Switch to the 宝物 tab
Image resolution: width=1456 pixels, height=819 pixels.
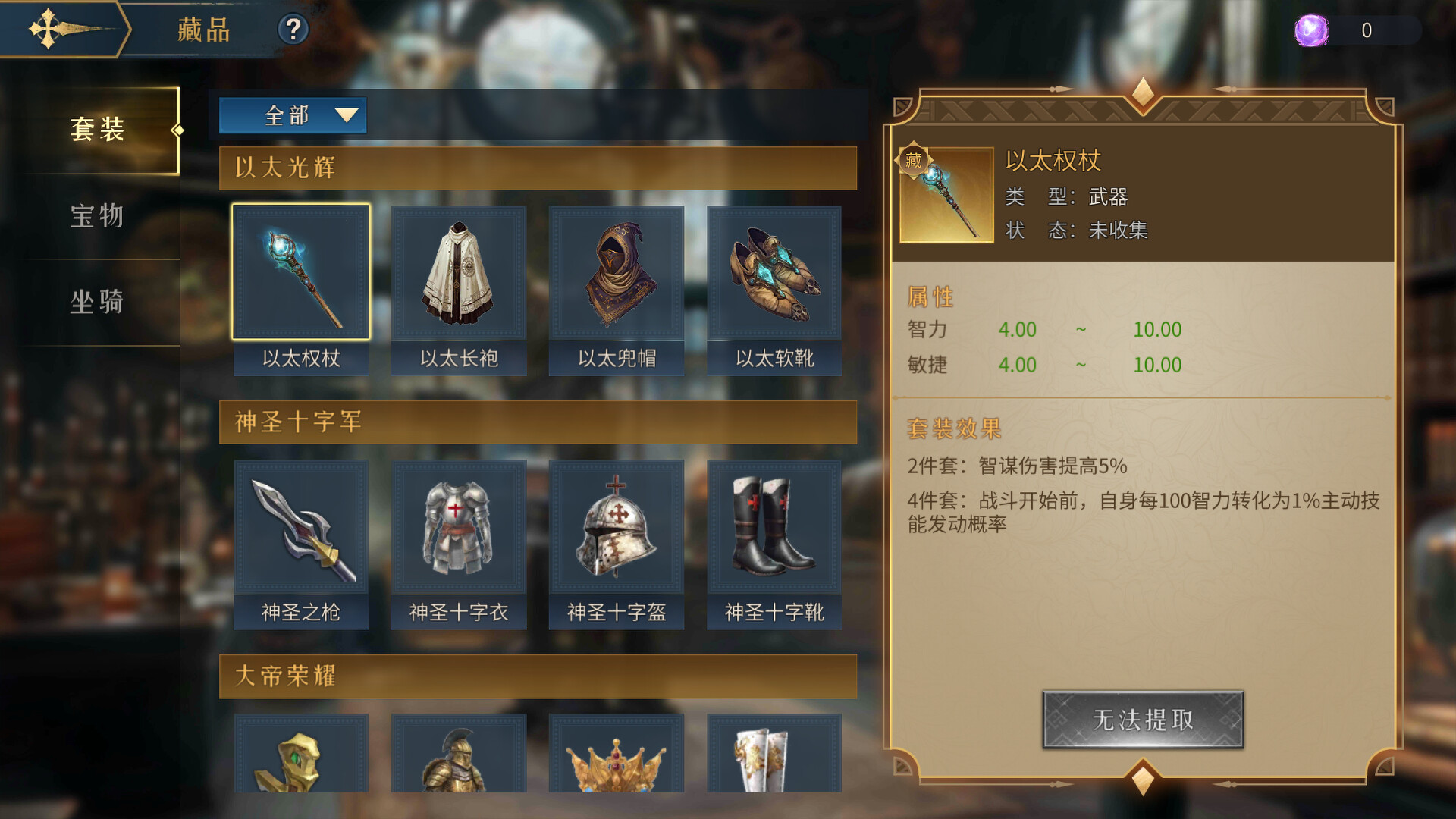97,216
